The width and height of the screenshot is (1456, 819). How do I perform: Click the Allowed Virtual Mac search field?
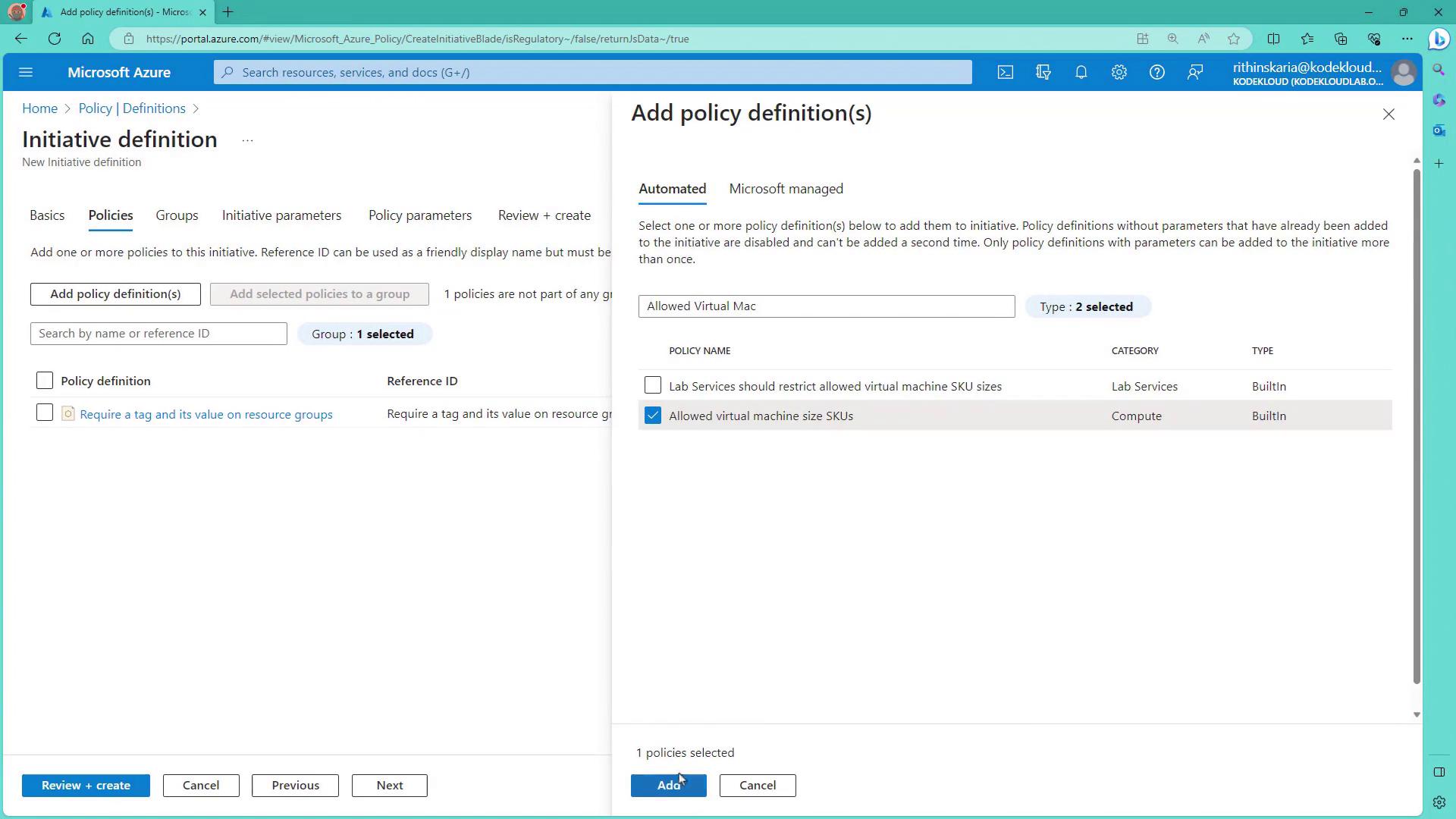point(826,306)
